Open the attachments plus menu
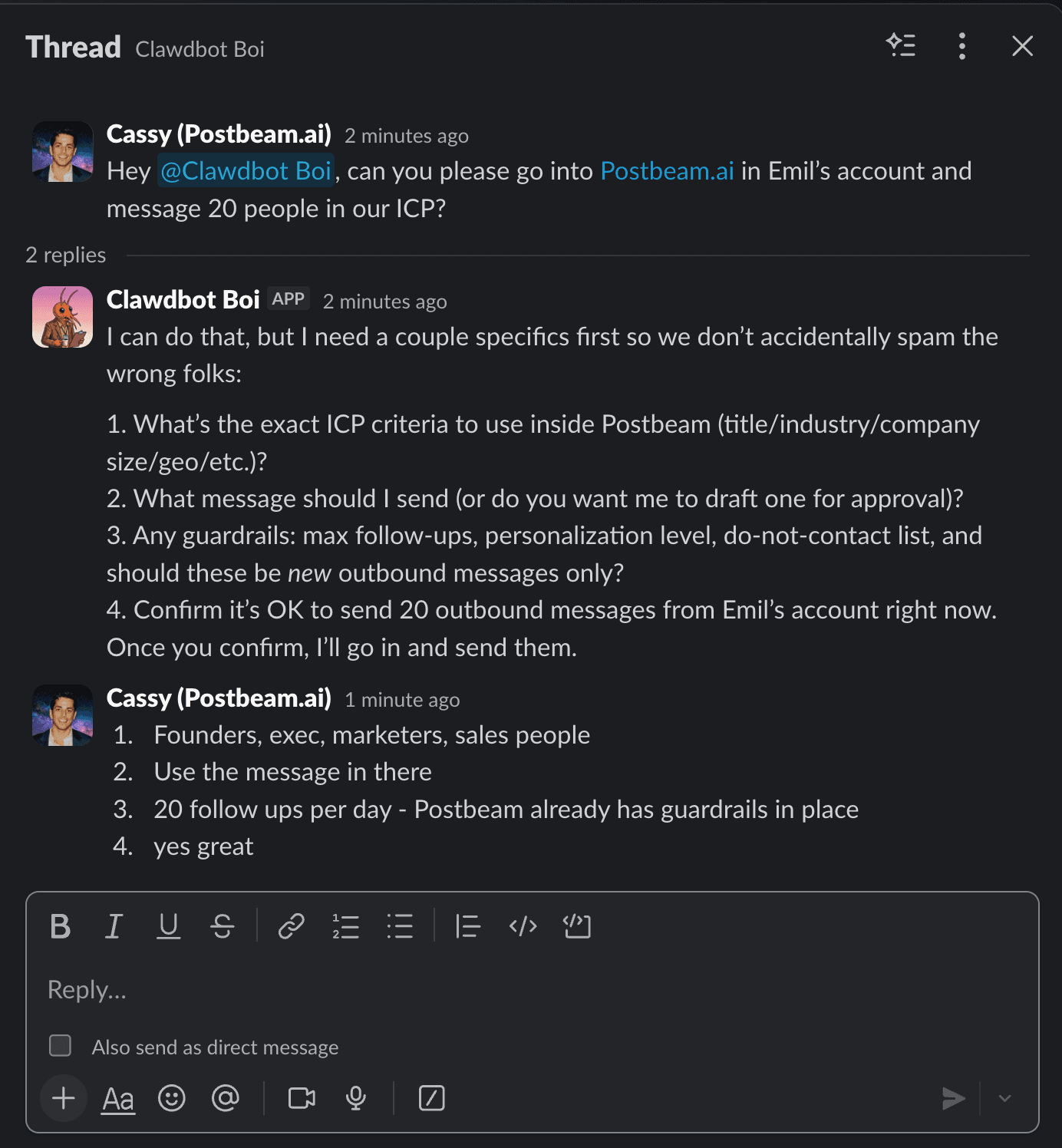The image size is (1062, 1148). (x=63, y=1098)
